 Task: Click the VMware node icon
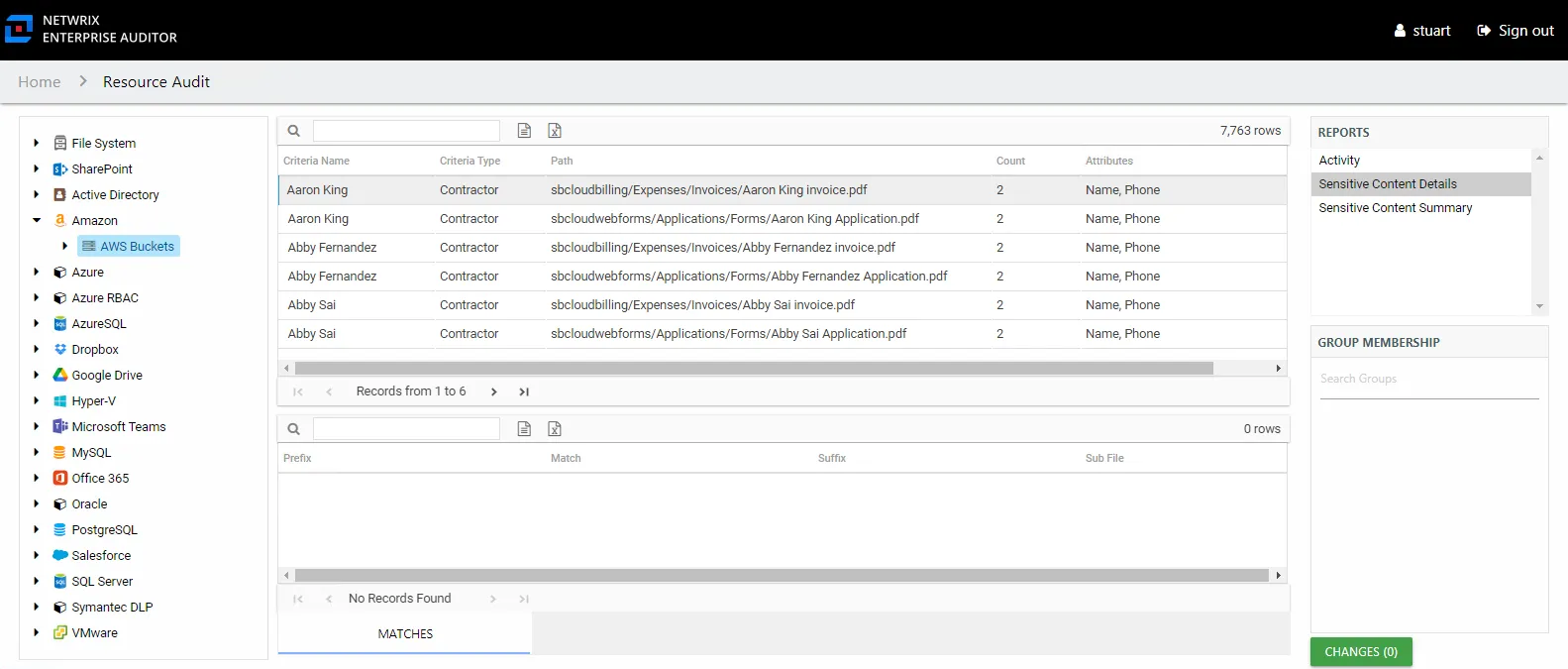point(60,632)
